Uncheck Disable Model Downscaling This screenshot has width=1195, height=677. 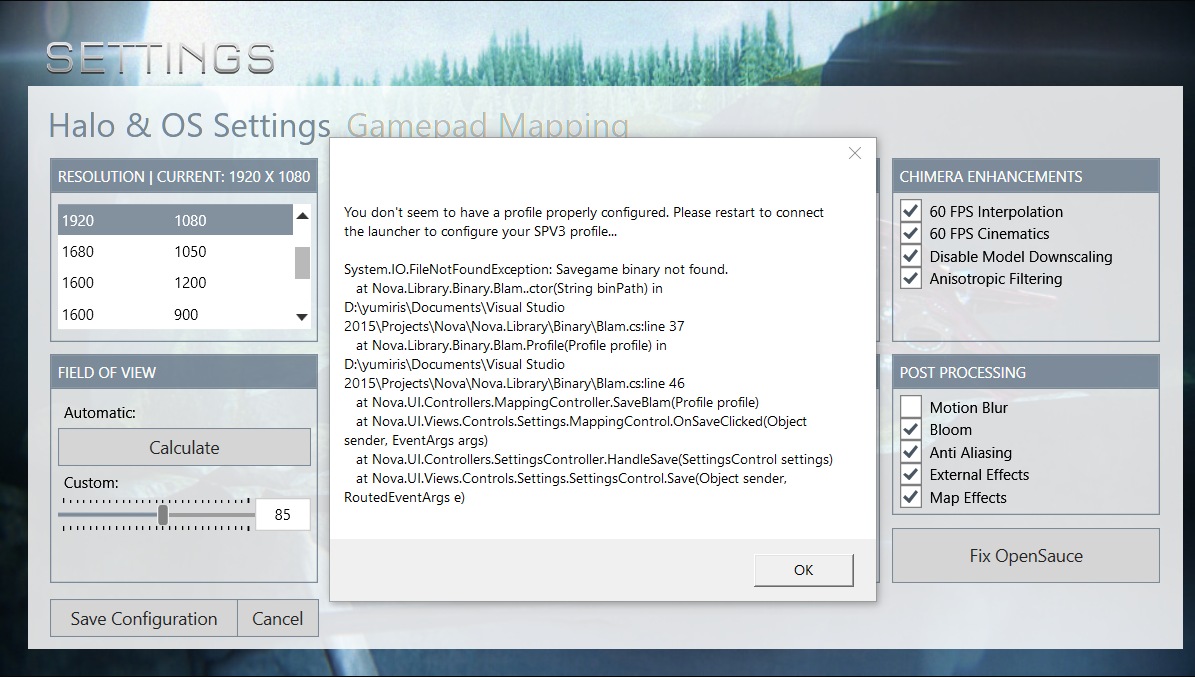911,256
